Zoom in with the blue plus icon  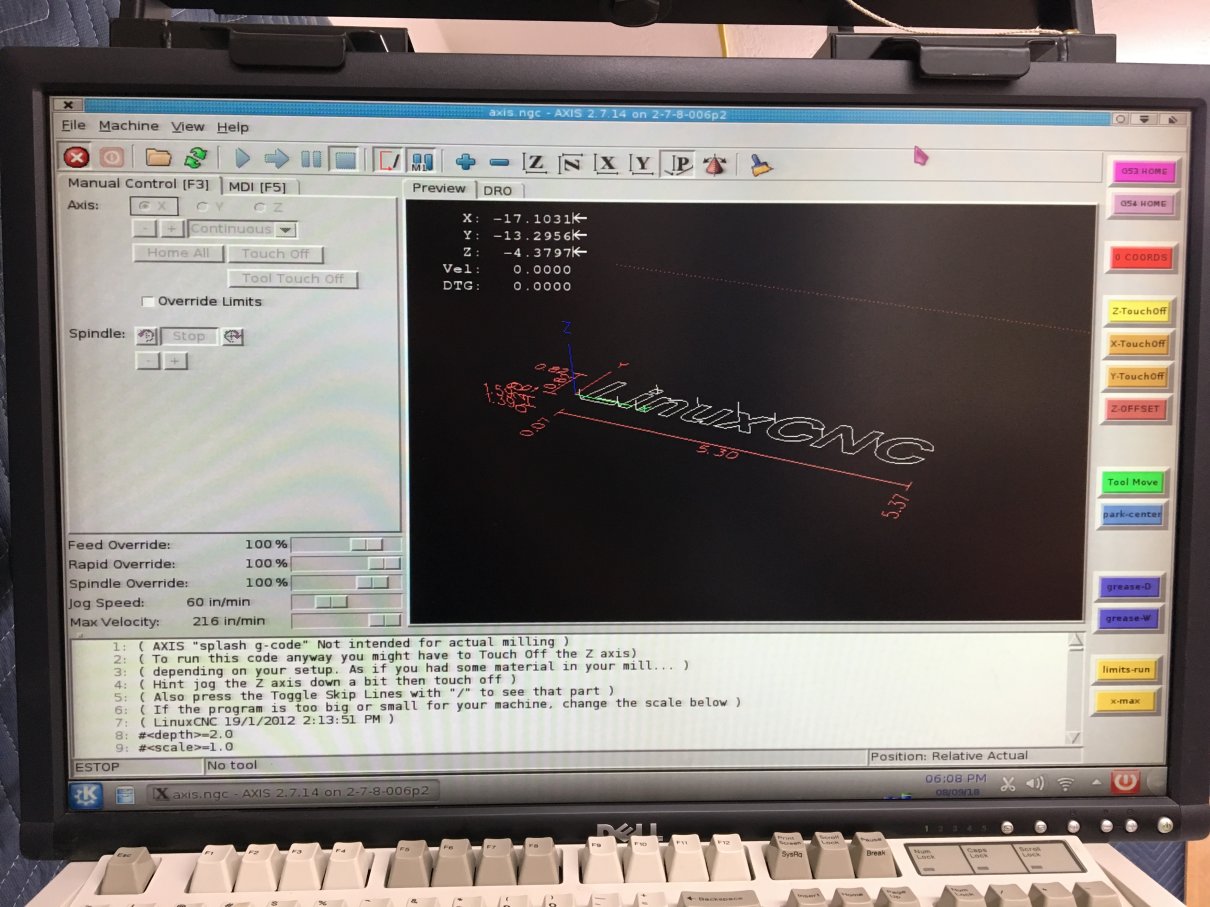tap(466, 162)
